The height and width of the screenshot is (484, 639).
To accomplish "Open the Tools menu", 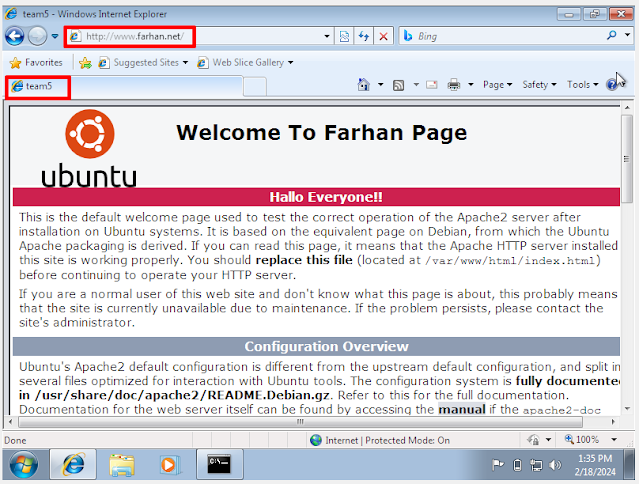I will 582,85.
